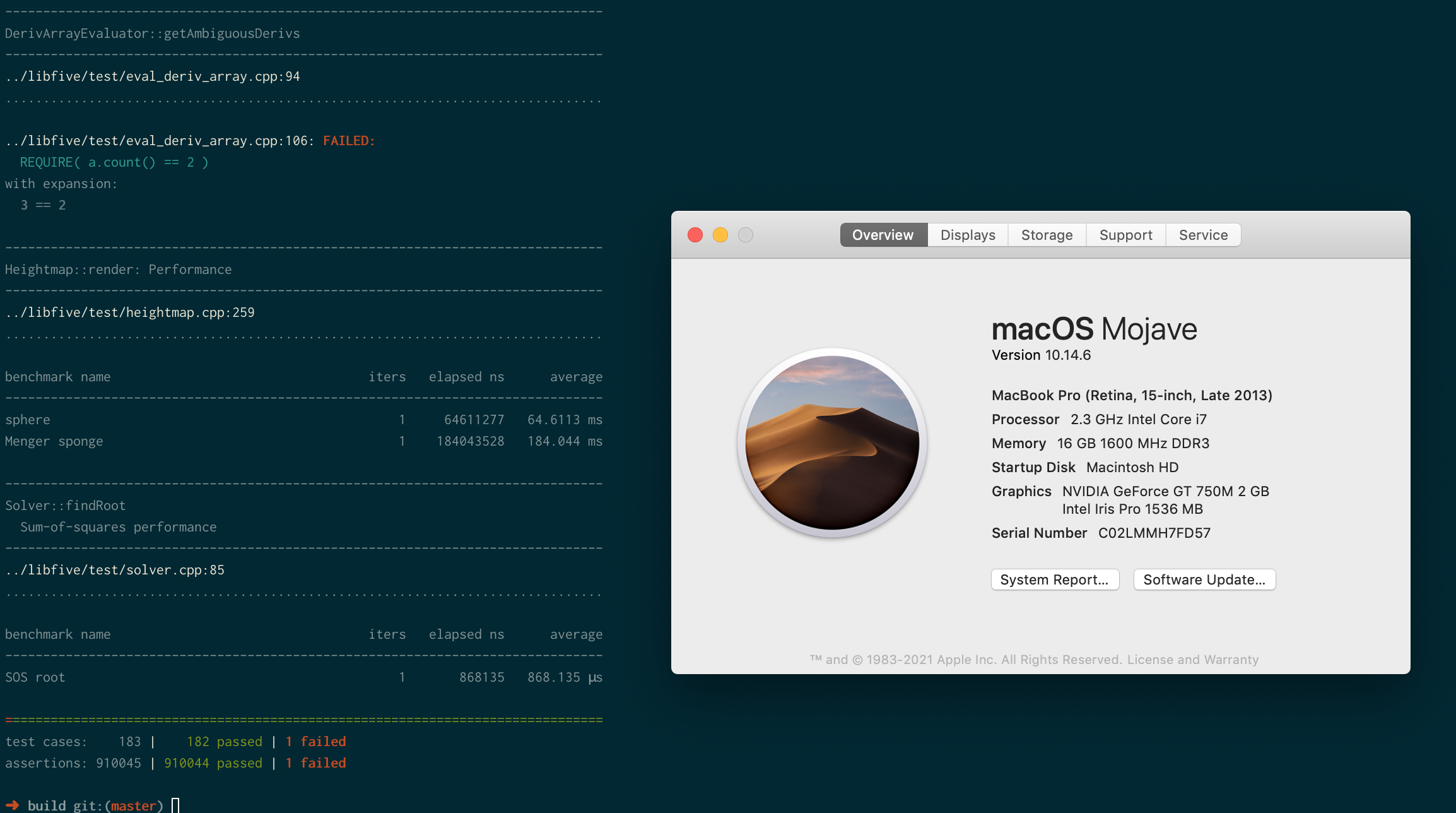Screen dimensions: 1456x813
Task: Switch to the Storage tab
Action: pos(1047,234)
